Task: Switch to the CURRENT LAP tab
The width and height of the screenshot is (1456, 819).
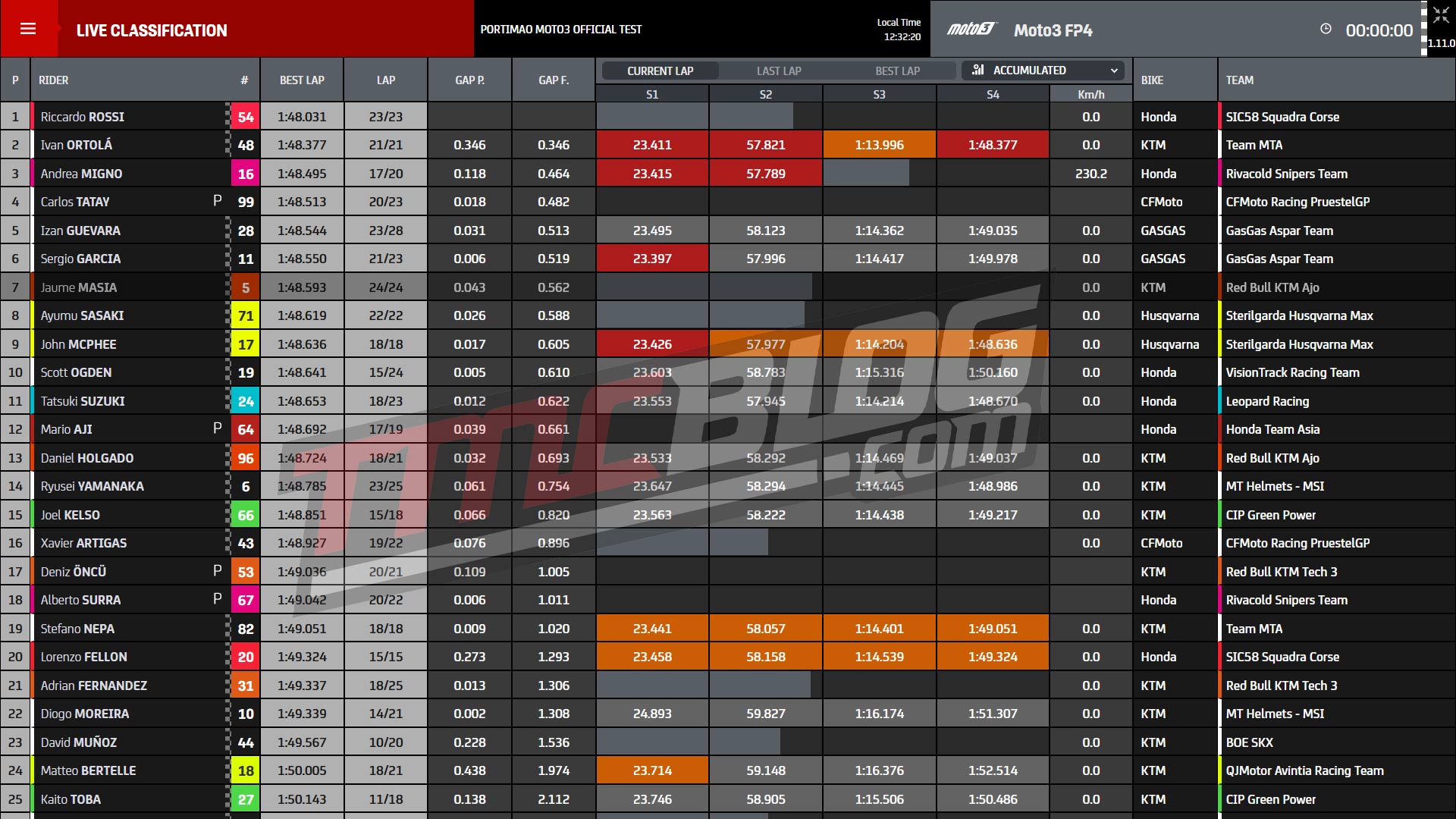Action: coord(660,71)
